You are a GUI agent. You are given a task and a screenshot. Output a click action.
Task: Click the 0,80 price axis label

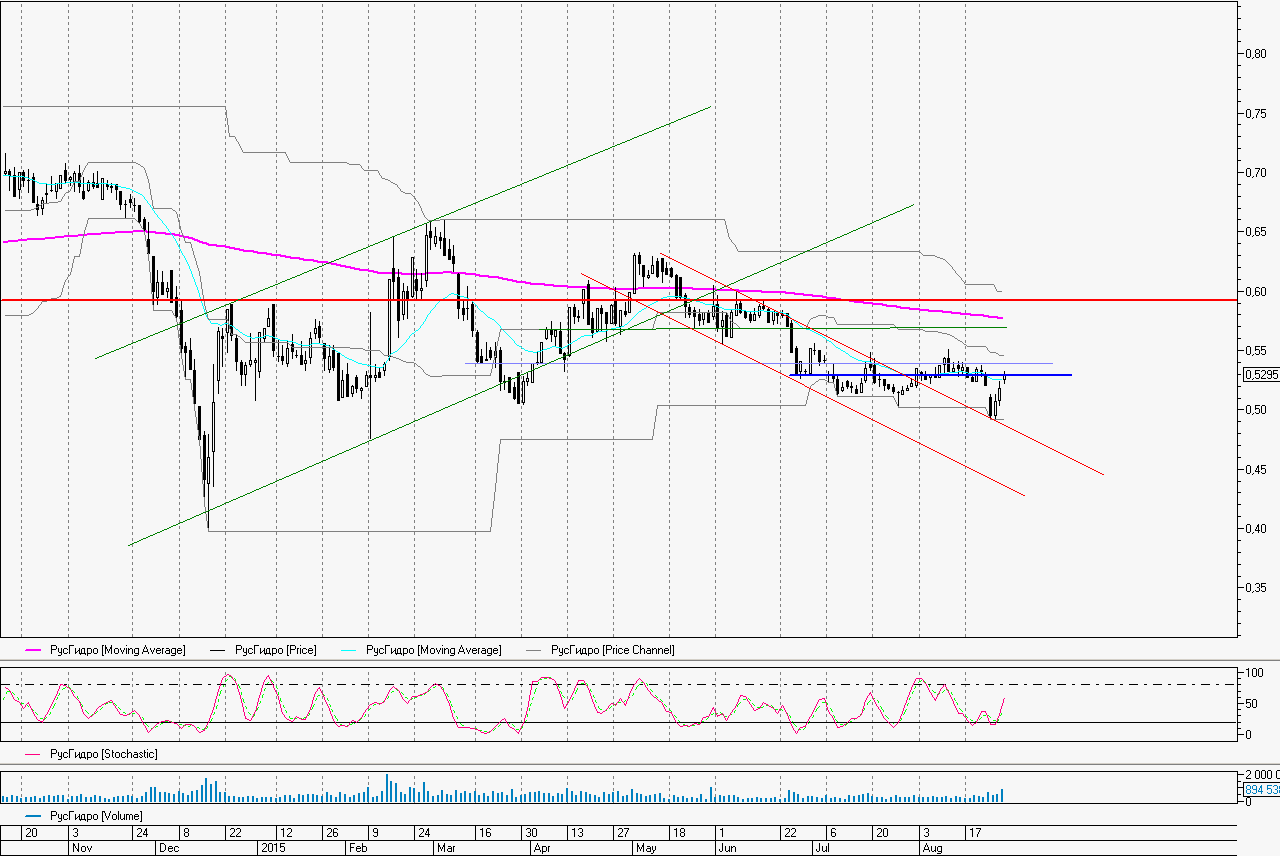click(x=1254, y=53)
